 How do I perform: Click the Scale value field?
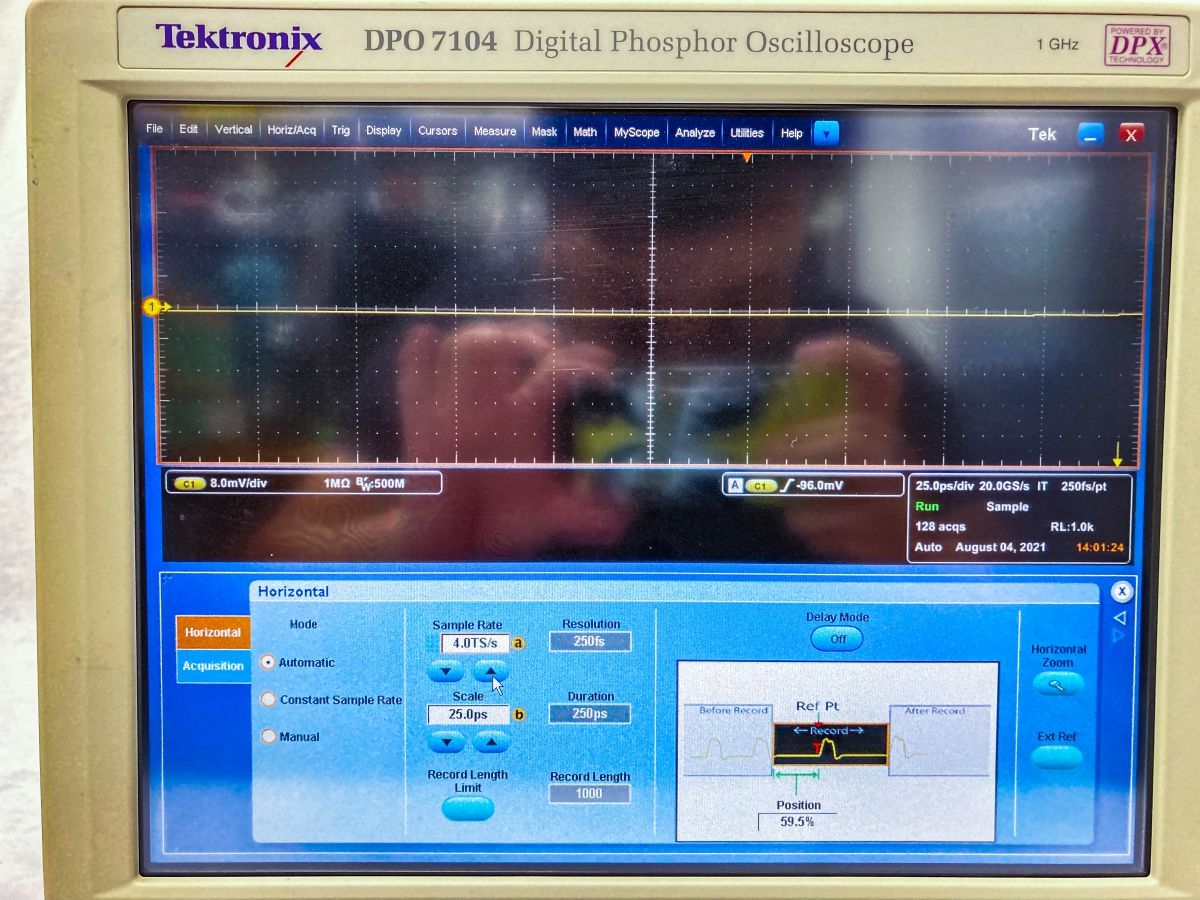(x=468, y=714)
